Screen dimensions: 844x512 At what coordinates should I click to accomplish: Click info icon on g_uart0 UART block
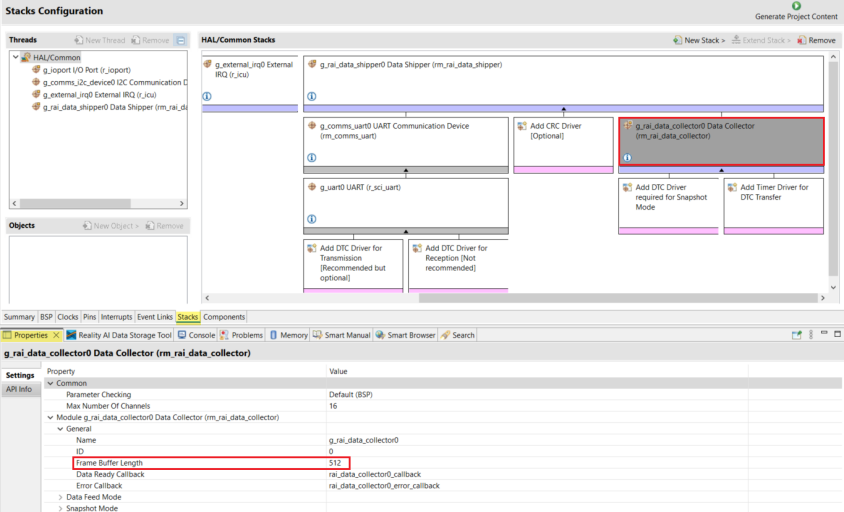click(312, 219)
